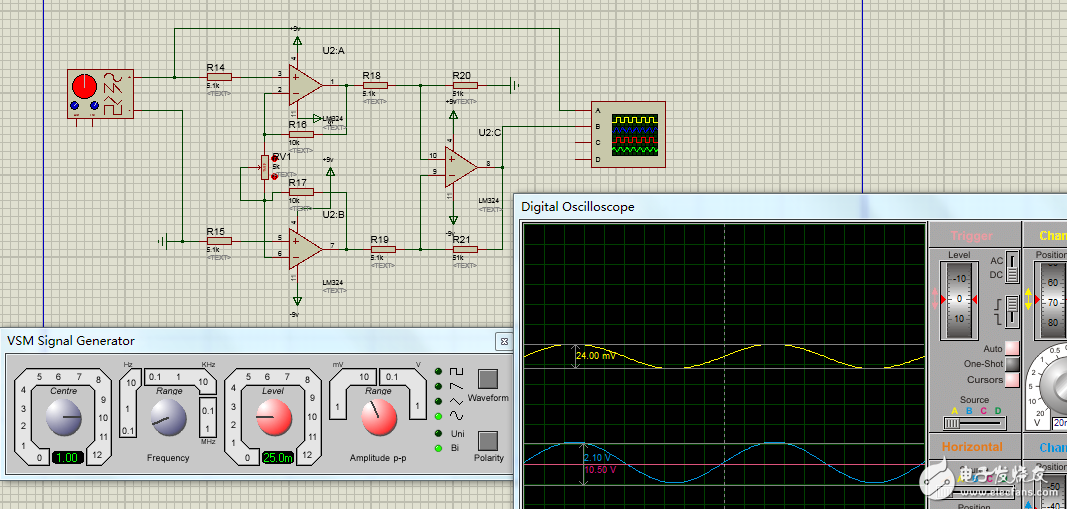Click the Amplitude Range knob
1067x509 pixels.
pyautogui.click(x=379, y=416)
